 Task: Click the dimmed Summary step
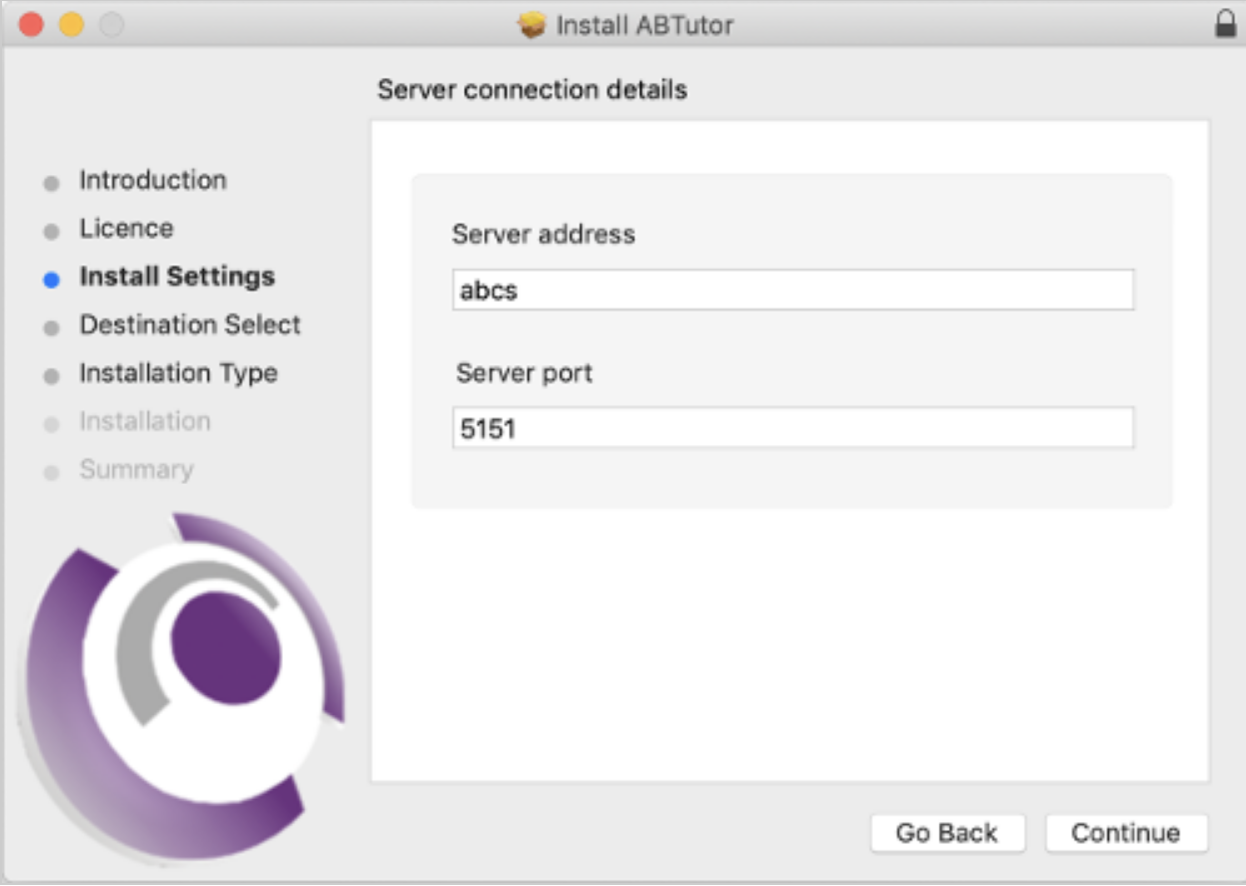137,469
